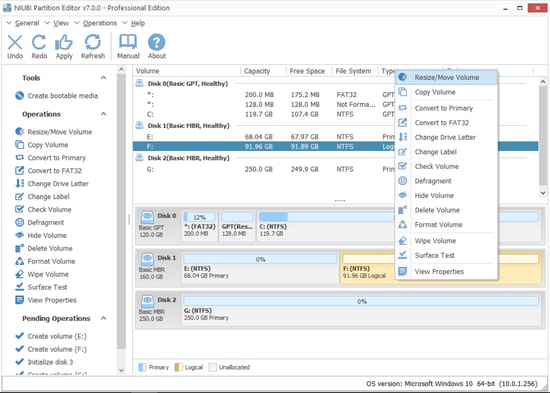Open the Help menu
The image size is (550, 393).
point(138,23)
